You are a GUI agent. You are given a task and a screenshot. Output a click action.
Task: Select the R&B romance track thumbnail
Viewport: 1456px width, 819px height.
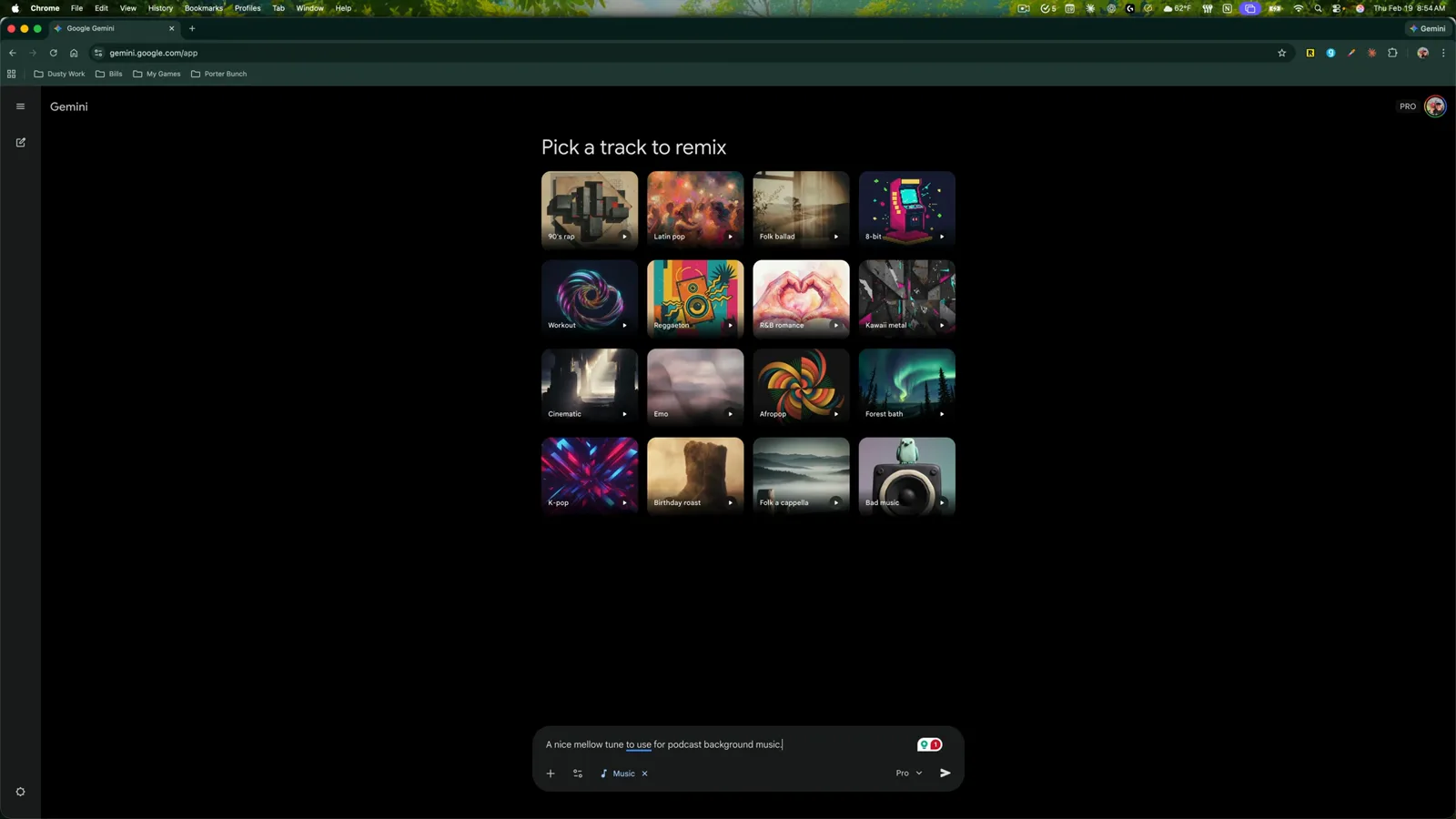point(801,298)
